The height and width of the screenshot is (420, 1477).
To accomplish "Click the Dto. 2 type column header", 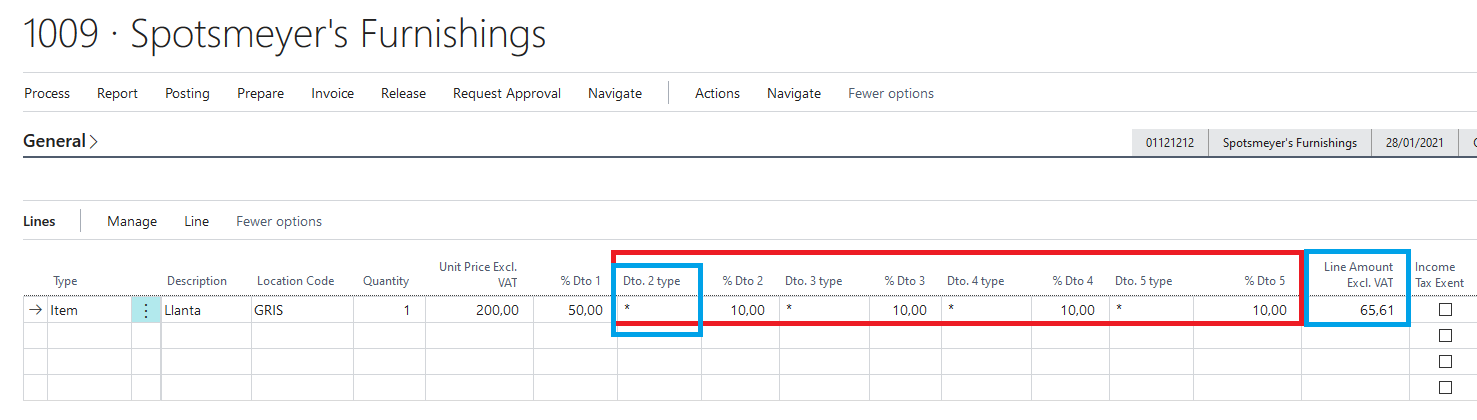I will tap(652, 281).
